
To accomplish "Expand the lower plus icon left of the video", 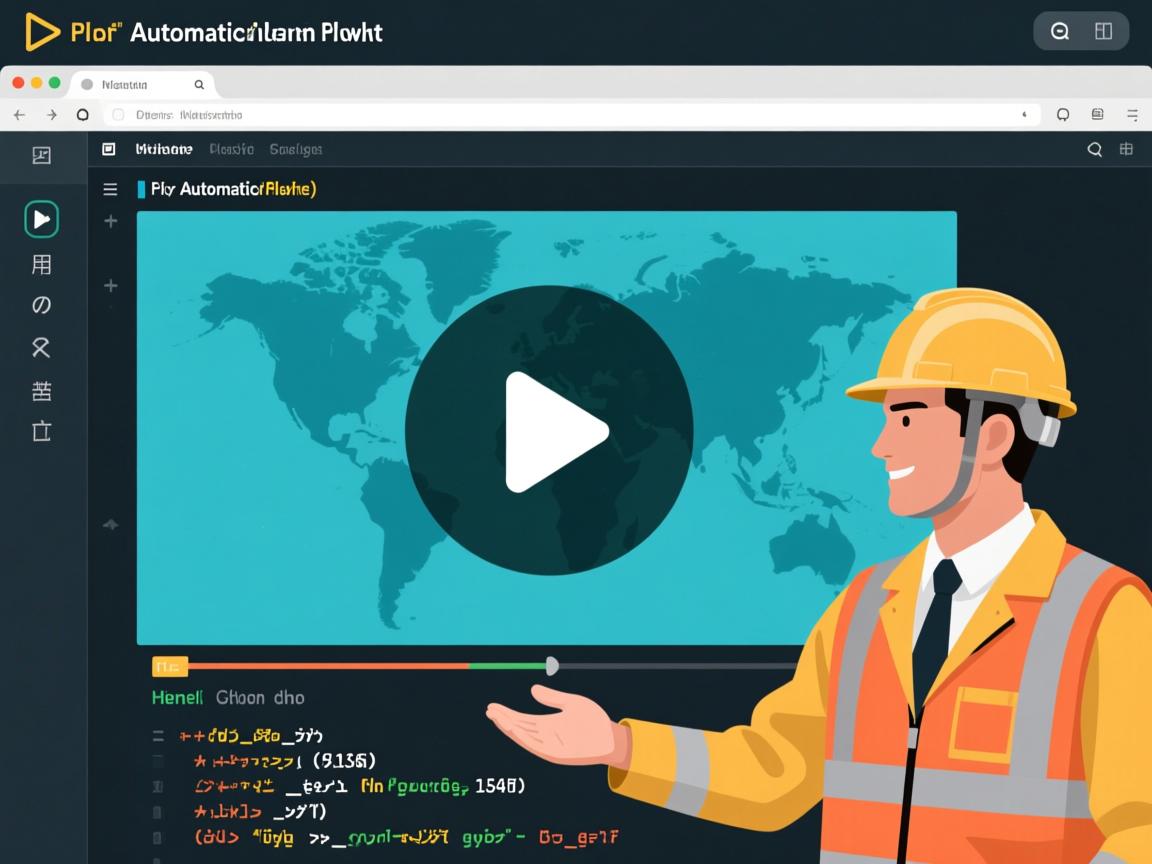I will click(111, 286).
